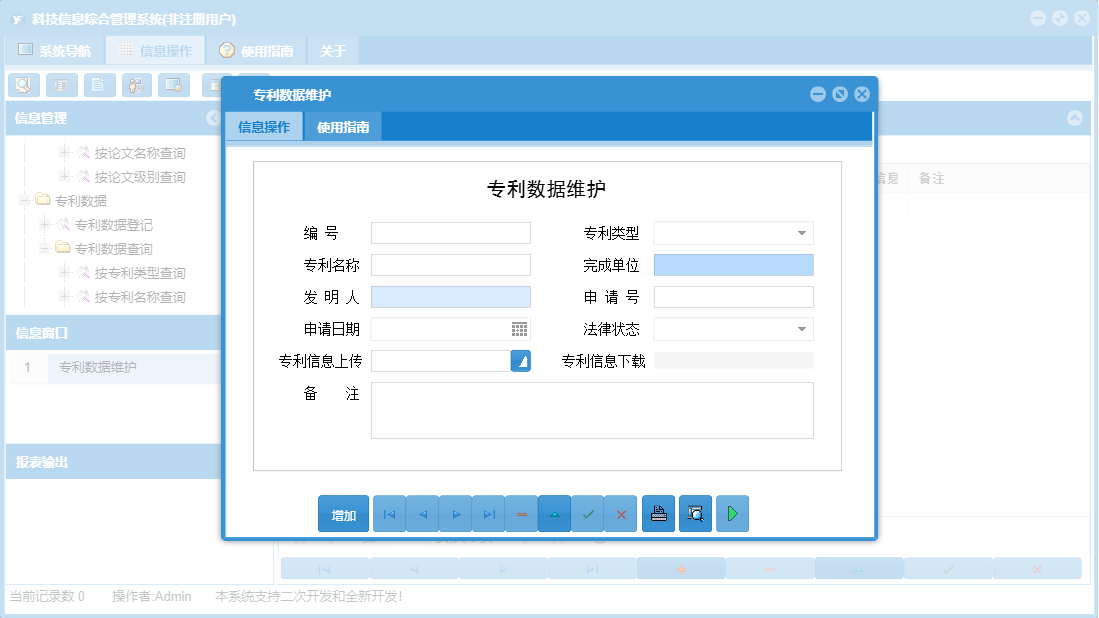Image resolution: width=1099 pixels, height=618 pixels.
Task: Jump to last record with the navigation arrow
Action: [x=489, y=513]
